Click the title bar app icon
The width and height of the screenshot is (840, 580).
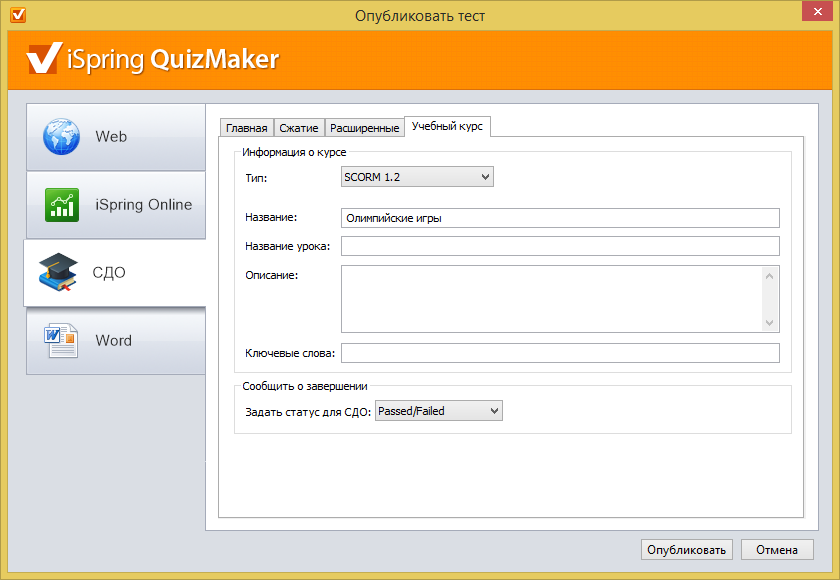click(x=18, y=15)
